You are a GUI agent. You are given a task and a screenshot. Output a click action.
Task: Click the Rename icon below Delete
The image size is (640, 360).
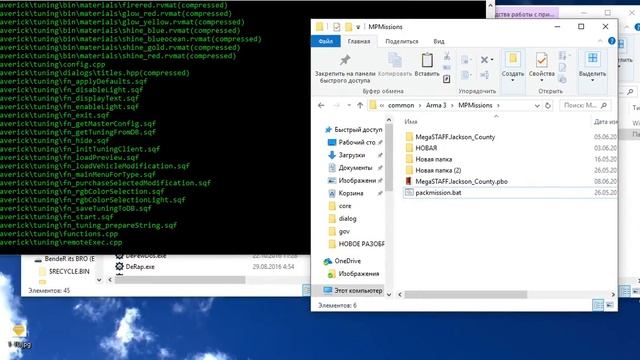[484, 75]
